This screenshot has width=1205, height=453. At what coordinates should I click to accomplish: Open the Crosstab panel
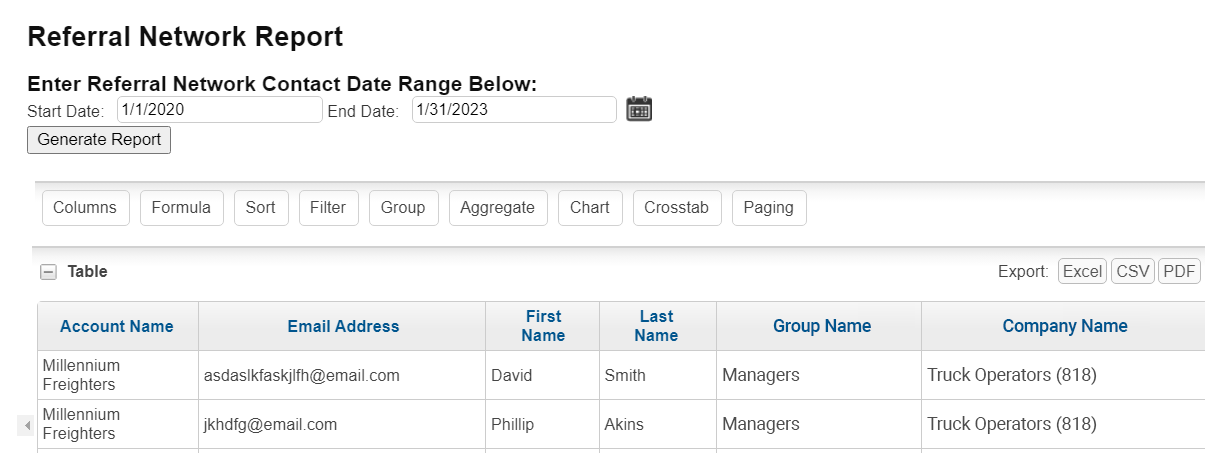coord(677,208)
